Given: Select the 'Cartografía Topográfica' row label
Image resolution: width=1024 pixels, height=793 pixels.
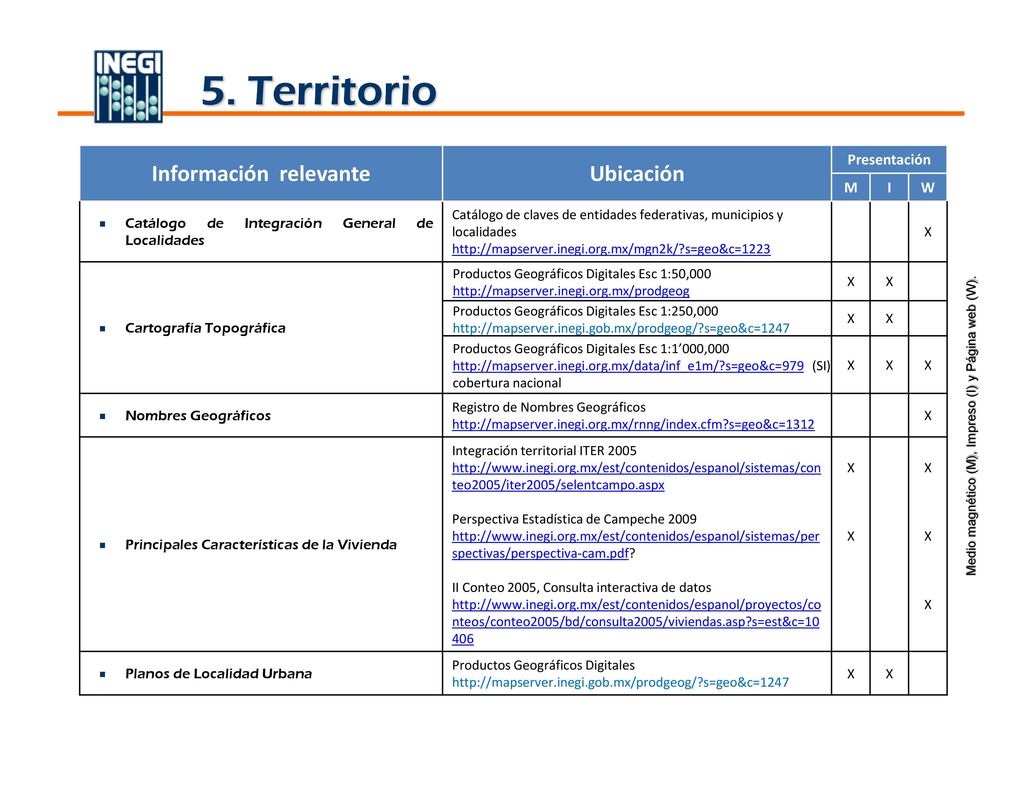Looking at the screenshot, I should 205,328.
